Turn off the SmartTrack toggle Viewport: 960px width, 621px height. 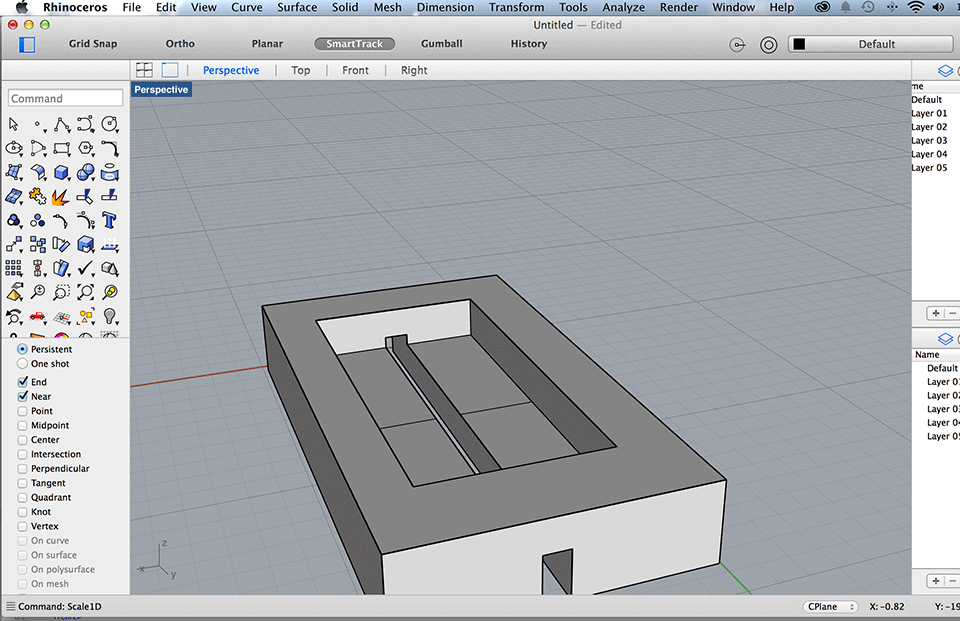click(354, 44)
